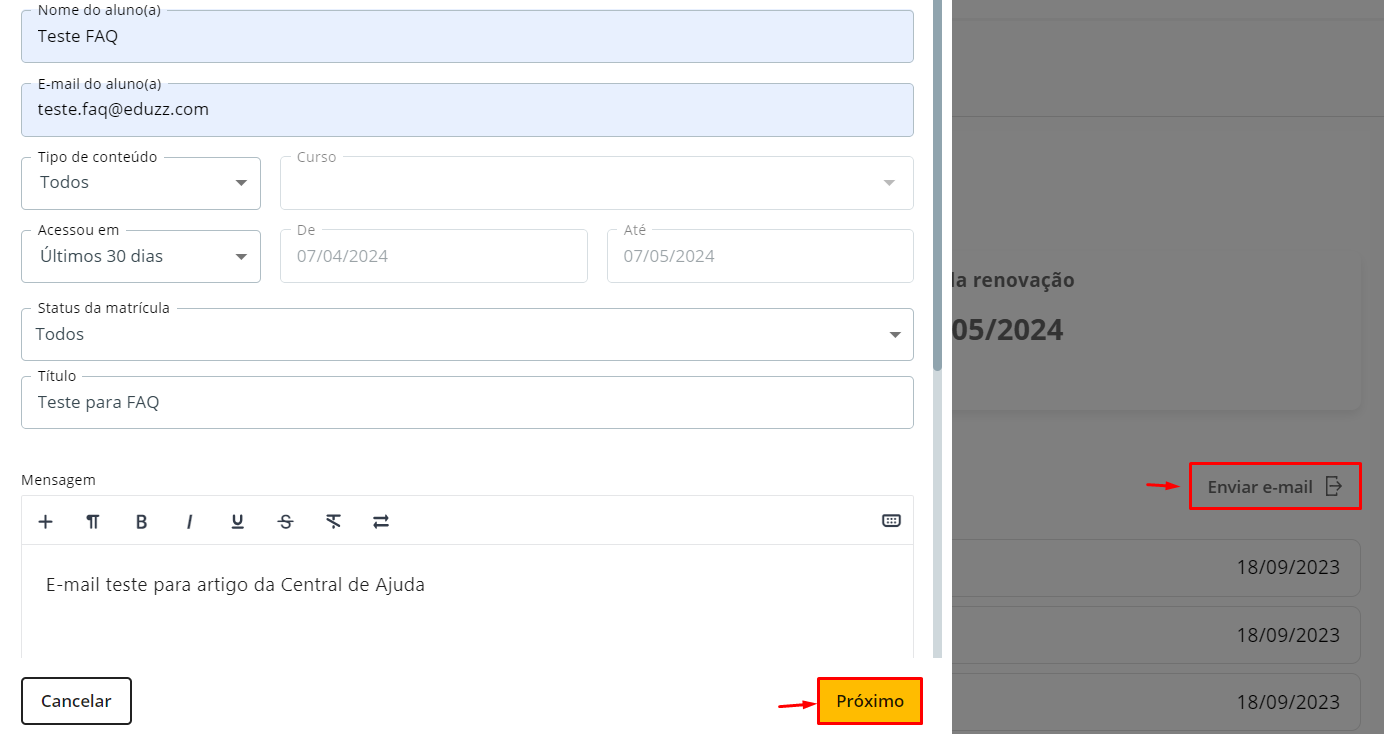Expand the Status da matrícula dropdown
The height and width of the screenshot is (734, 1384).
tap(467, 335)
